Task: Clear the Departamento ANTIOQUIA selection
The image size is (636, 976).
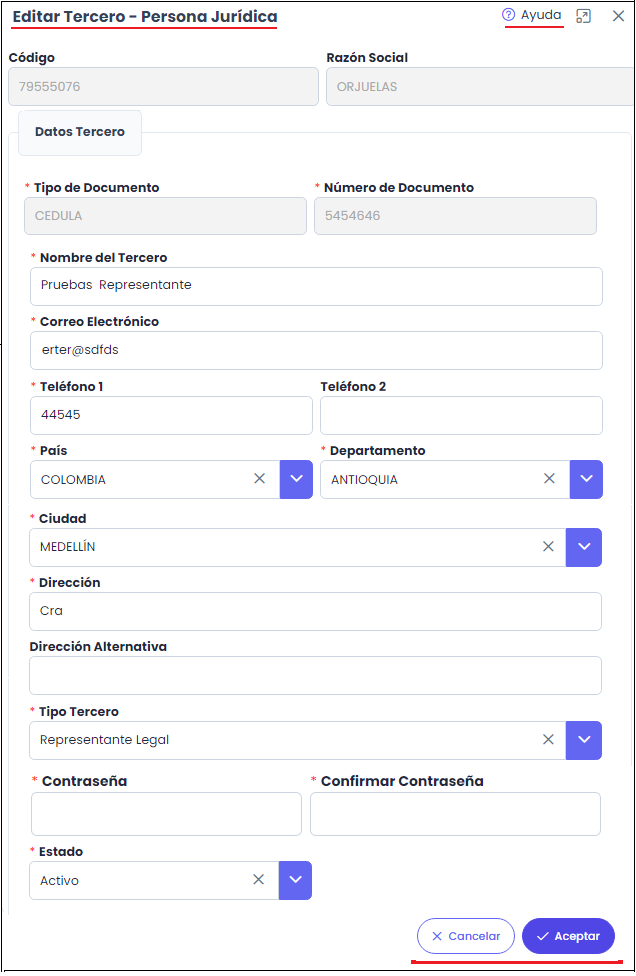Action: (549, 479)
